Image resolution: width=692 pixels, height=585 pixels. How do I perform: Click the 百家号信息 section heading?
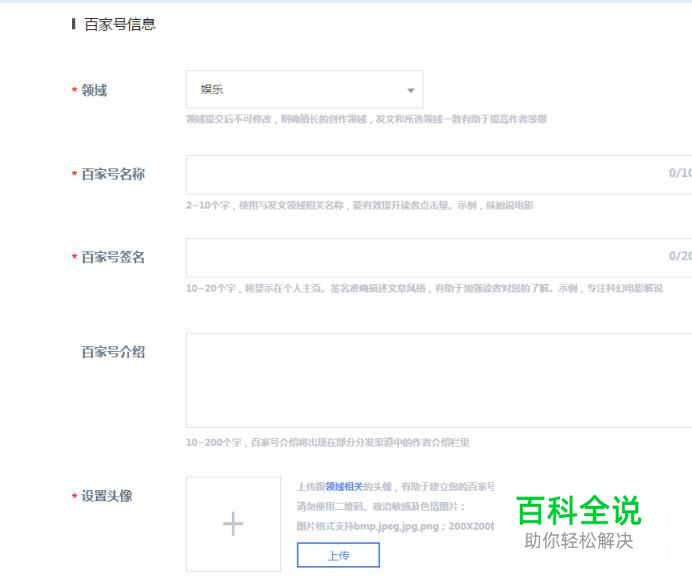120,24
